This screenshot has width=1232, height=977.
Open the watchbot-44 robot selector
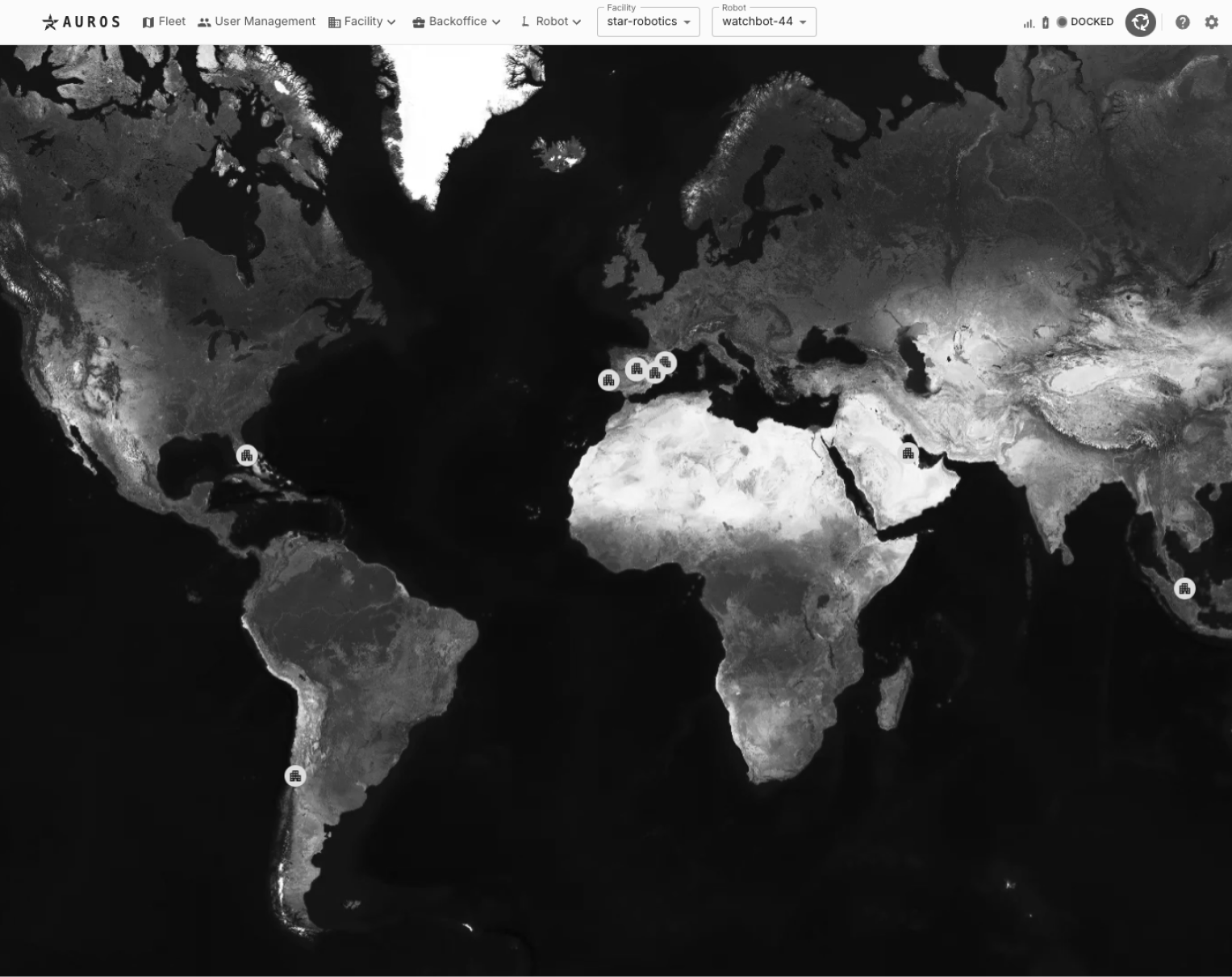point(763,22)
